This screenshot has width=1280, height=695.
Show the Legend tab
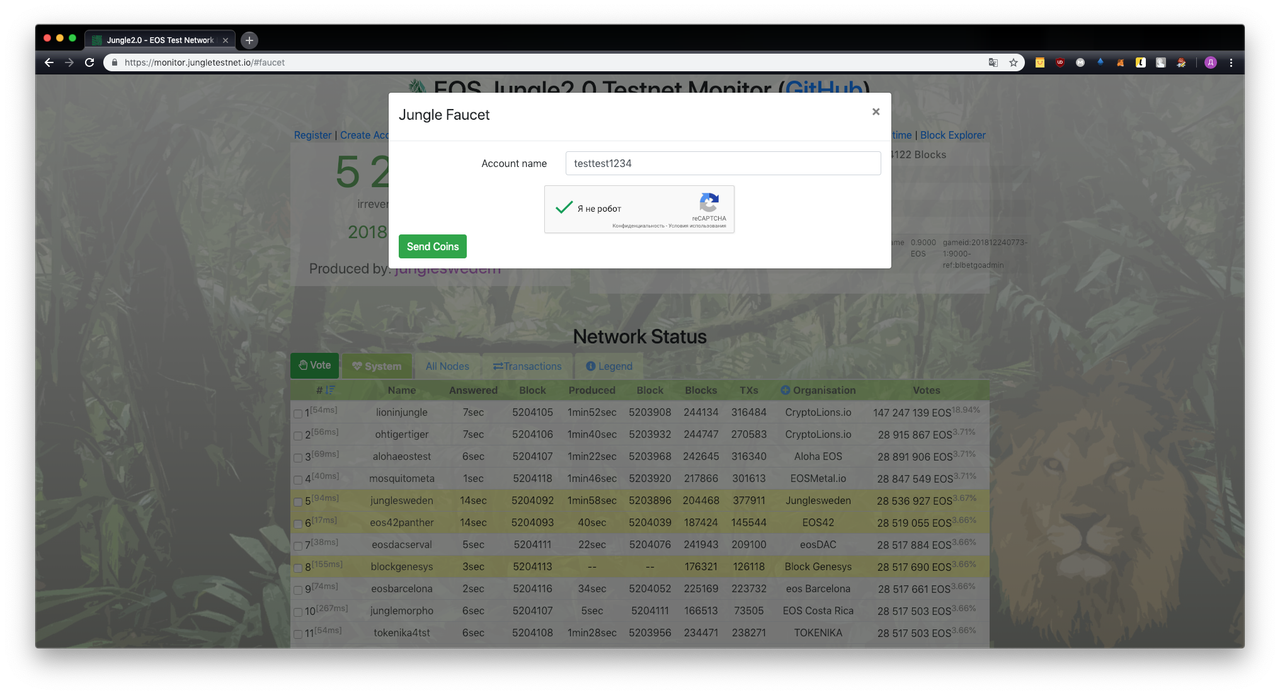(609, 366)
